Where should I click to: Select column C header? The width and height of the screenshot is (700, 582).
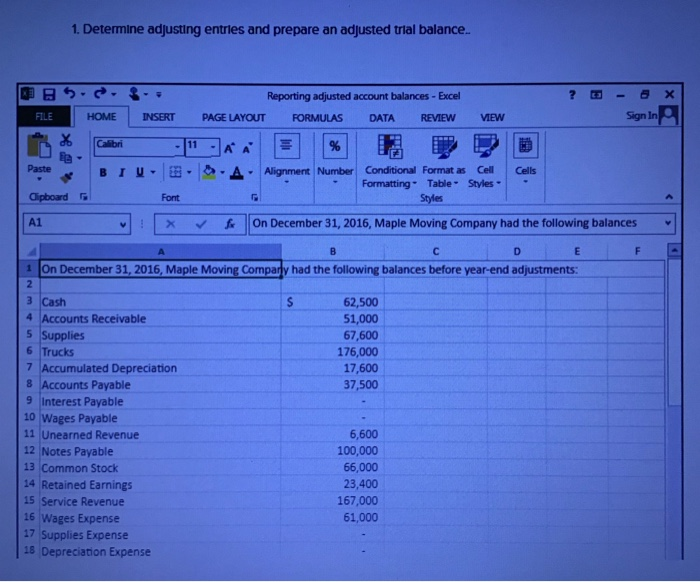click(436, 251)
